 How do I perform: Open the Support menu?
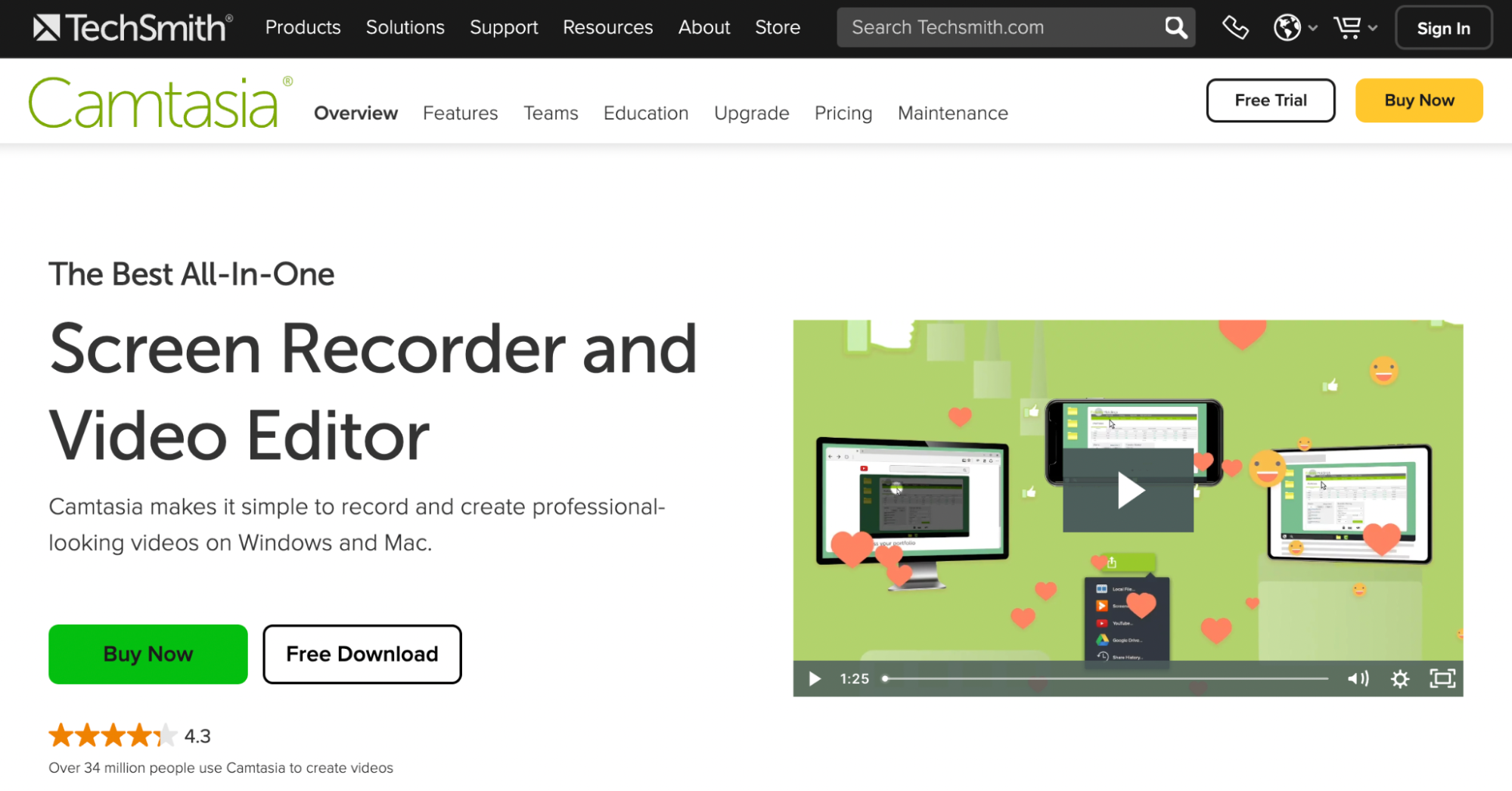[504, 27]
